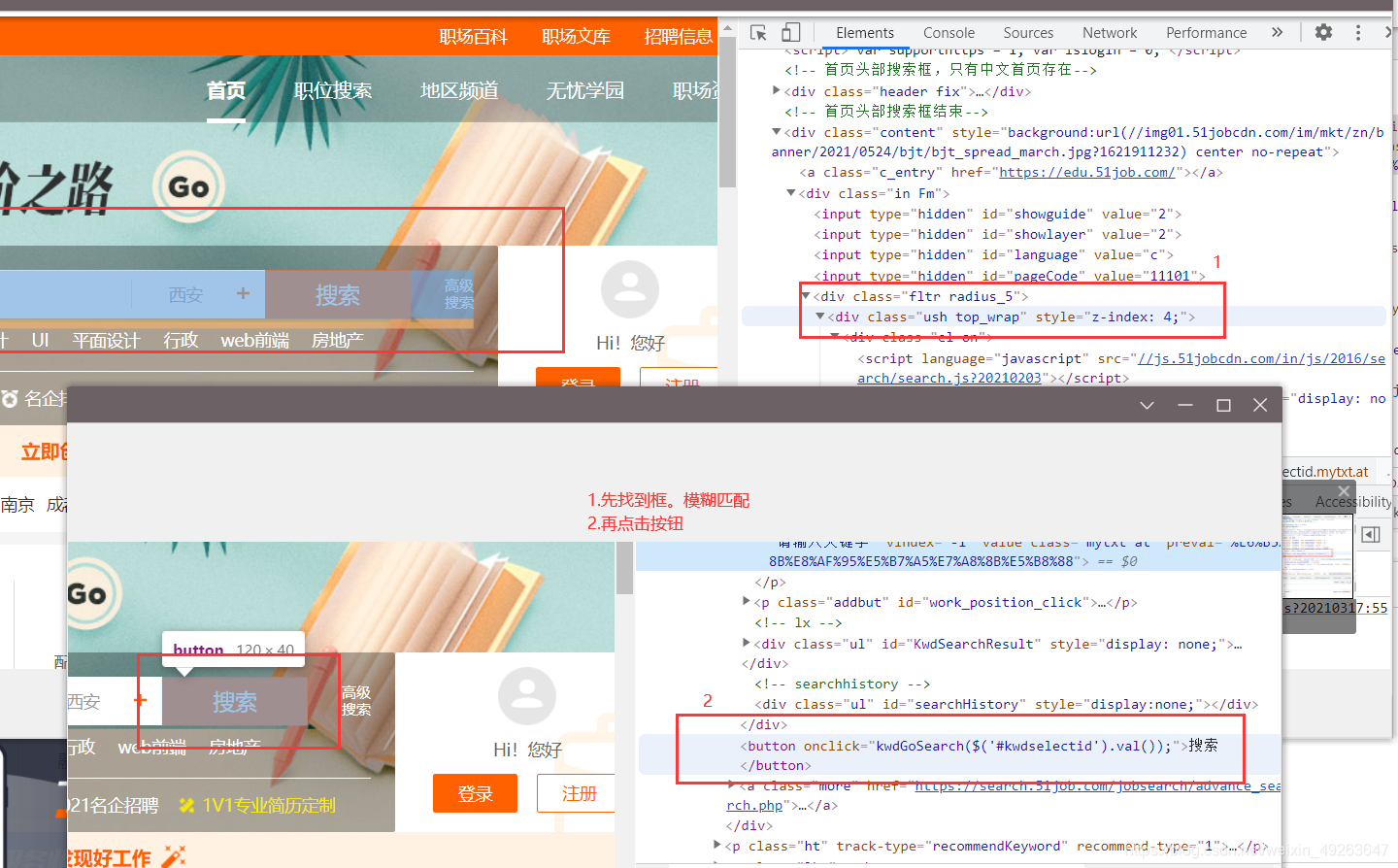Collapse the div class="content" node

[x=777, y=131]
